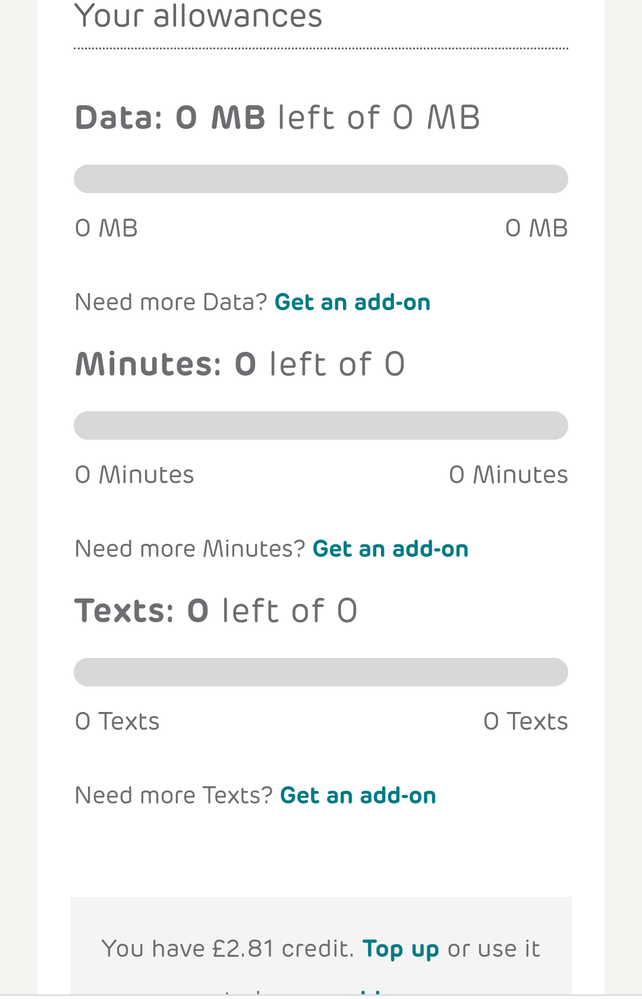Click the left '0 Minutes' label
Screen dimensions: 642x999
(134, 474)
